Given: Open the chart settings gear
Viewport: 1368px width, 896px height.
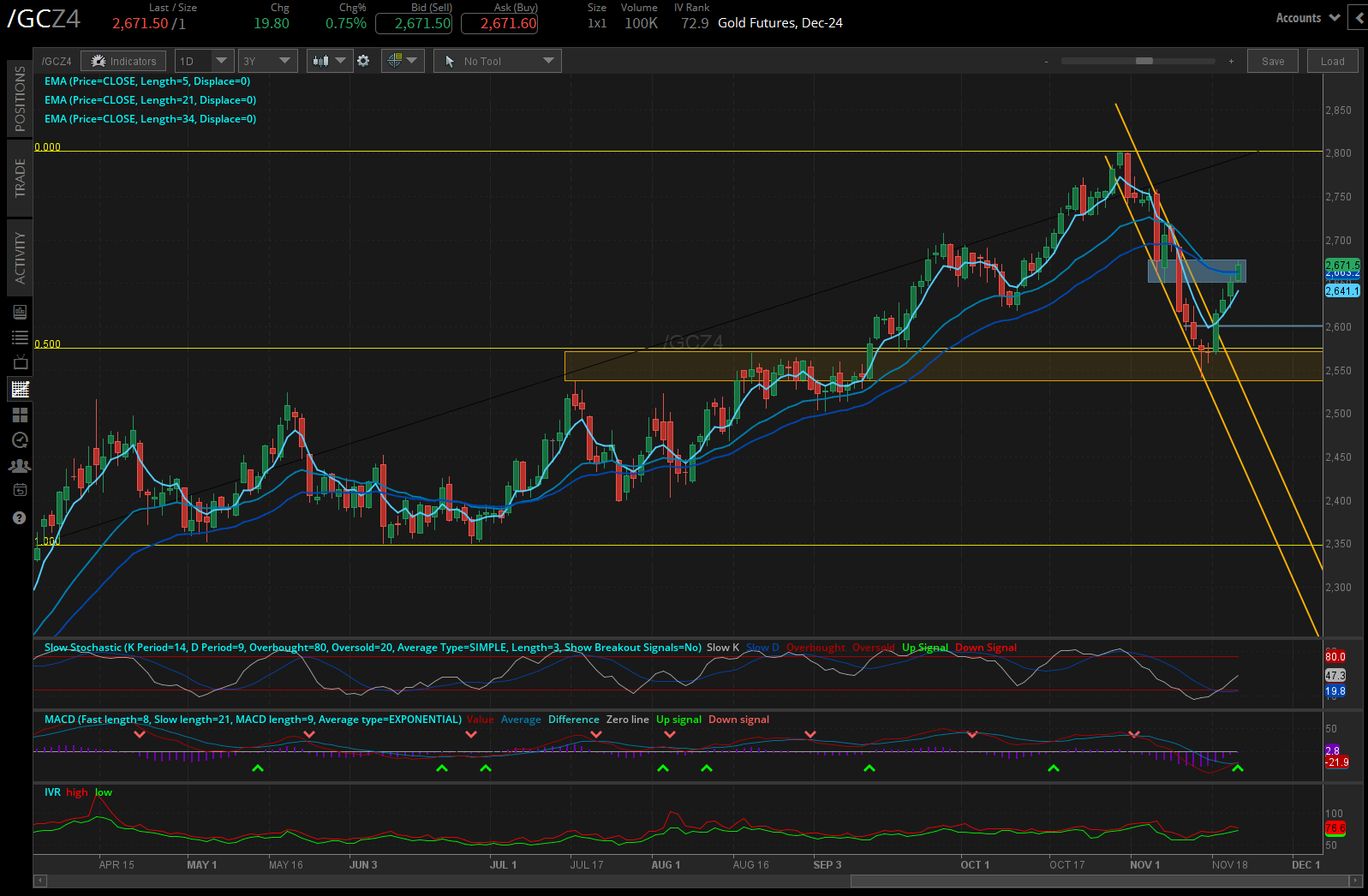Looking at the screenshot, I should point(363,61).
